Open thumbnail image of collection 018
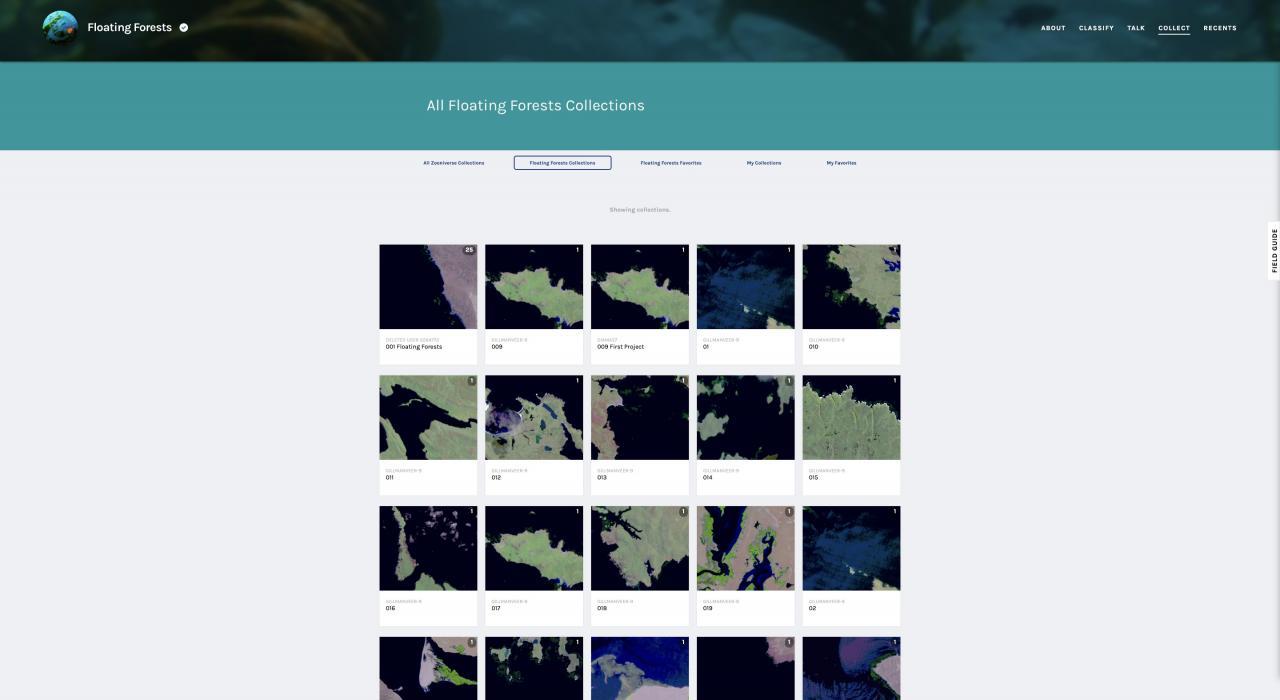Image resolution: width=1280 pixels, height=700 pixels. click(640, 548)
